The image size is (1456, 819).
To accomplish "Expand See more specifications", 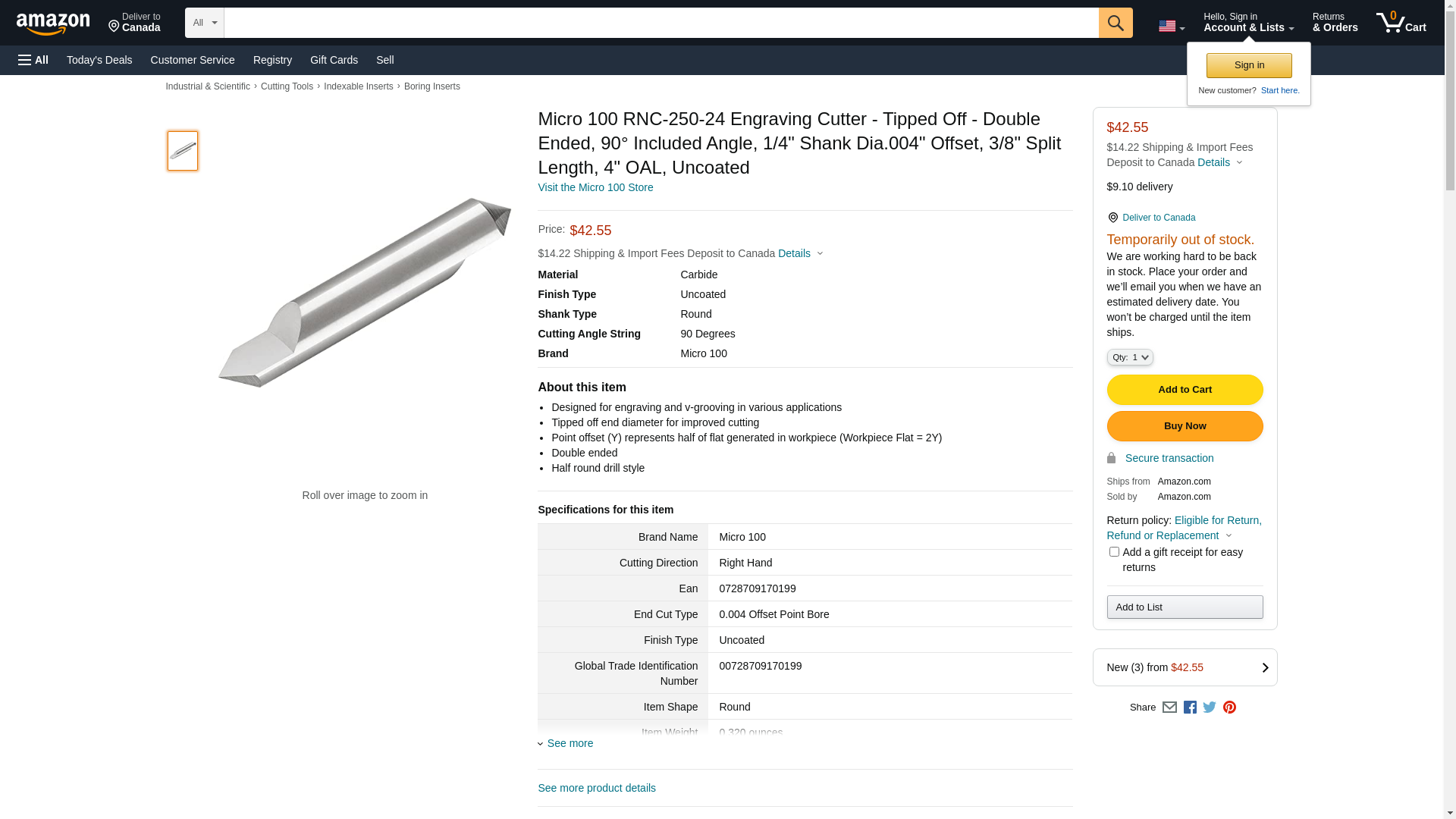I will (570, 743).
